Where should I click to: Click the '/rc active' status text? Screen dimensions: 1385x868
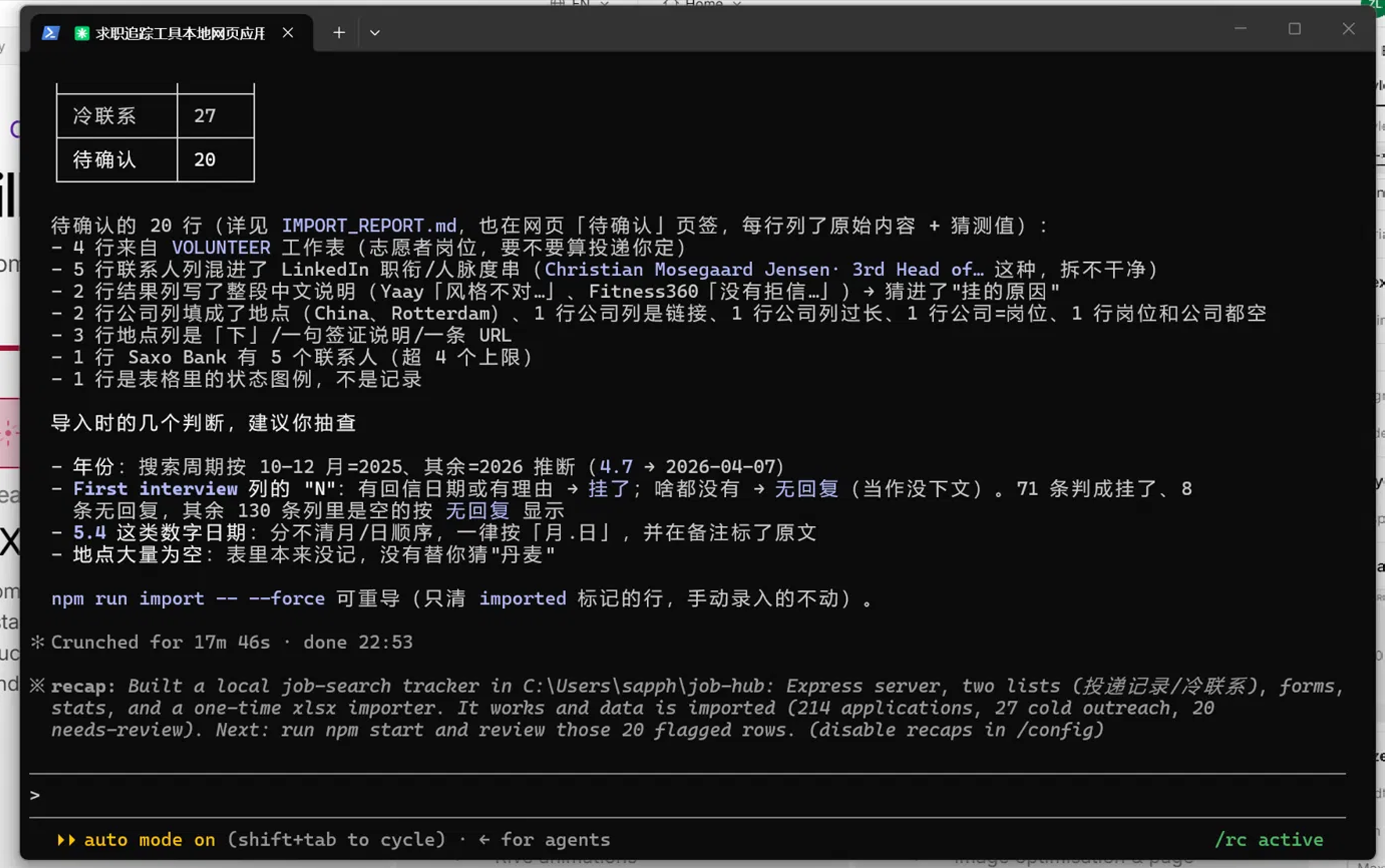(x=1269, y=839)
